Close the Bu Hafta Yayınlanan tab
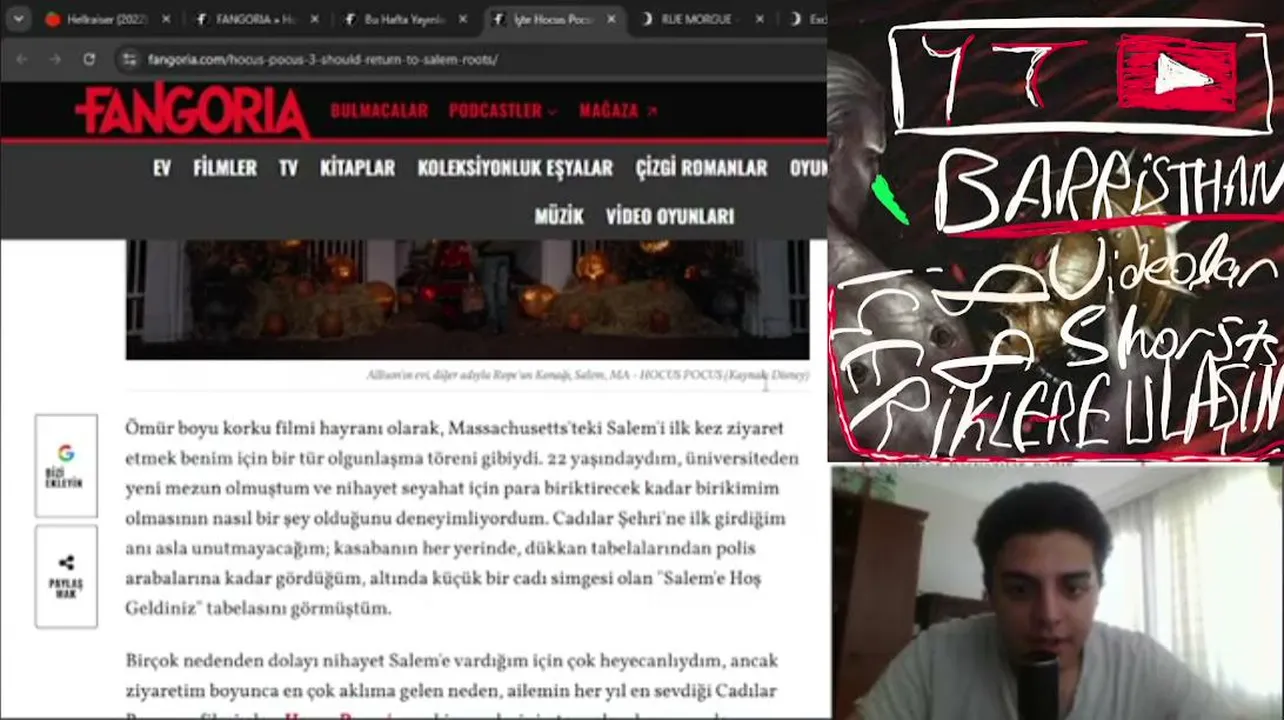1284x720 pixels. point(462,19)
